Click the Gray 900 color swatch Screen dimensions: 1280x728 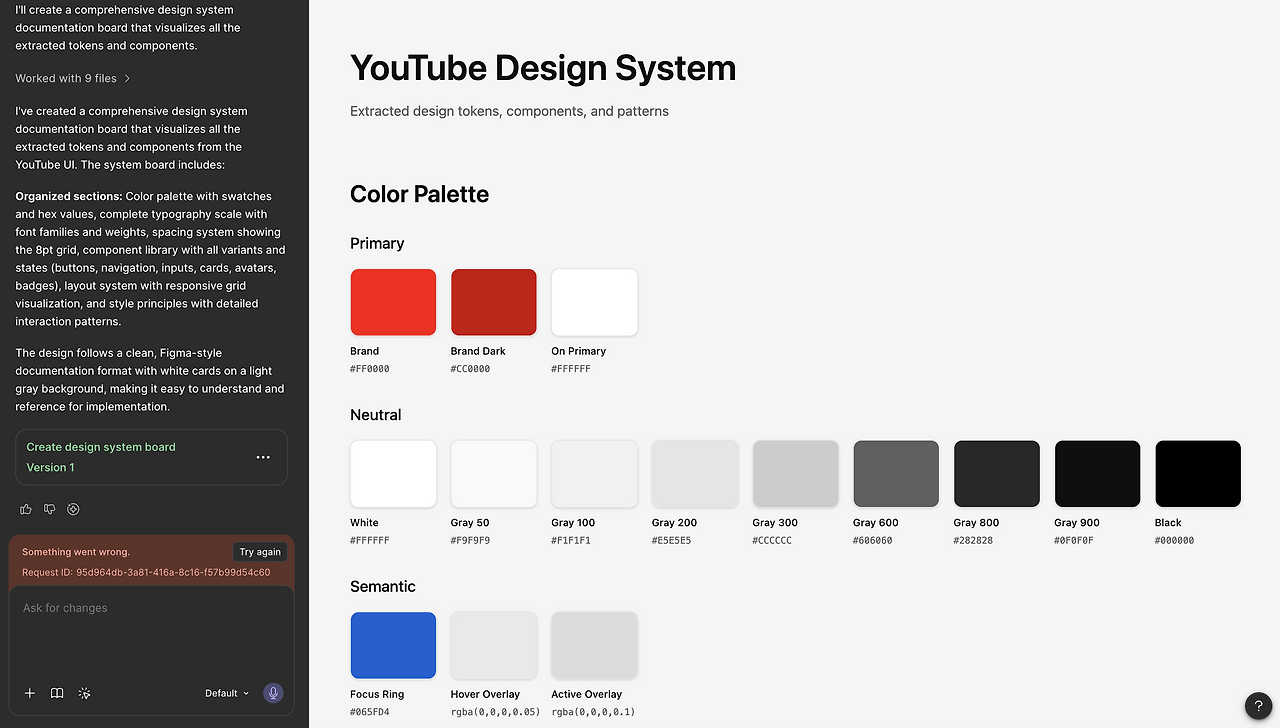point(1097,474)
